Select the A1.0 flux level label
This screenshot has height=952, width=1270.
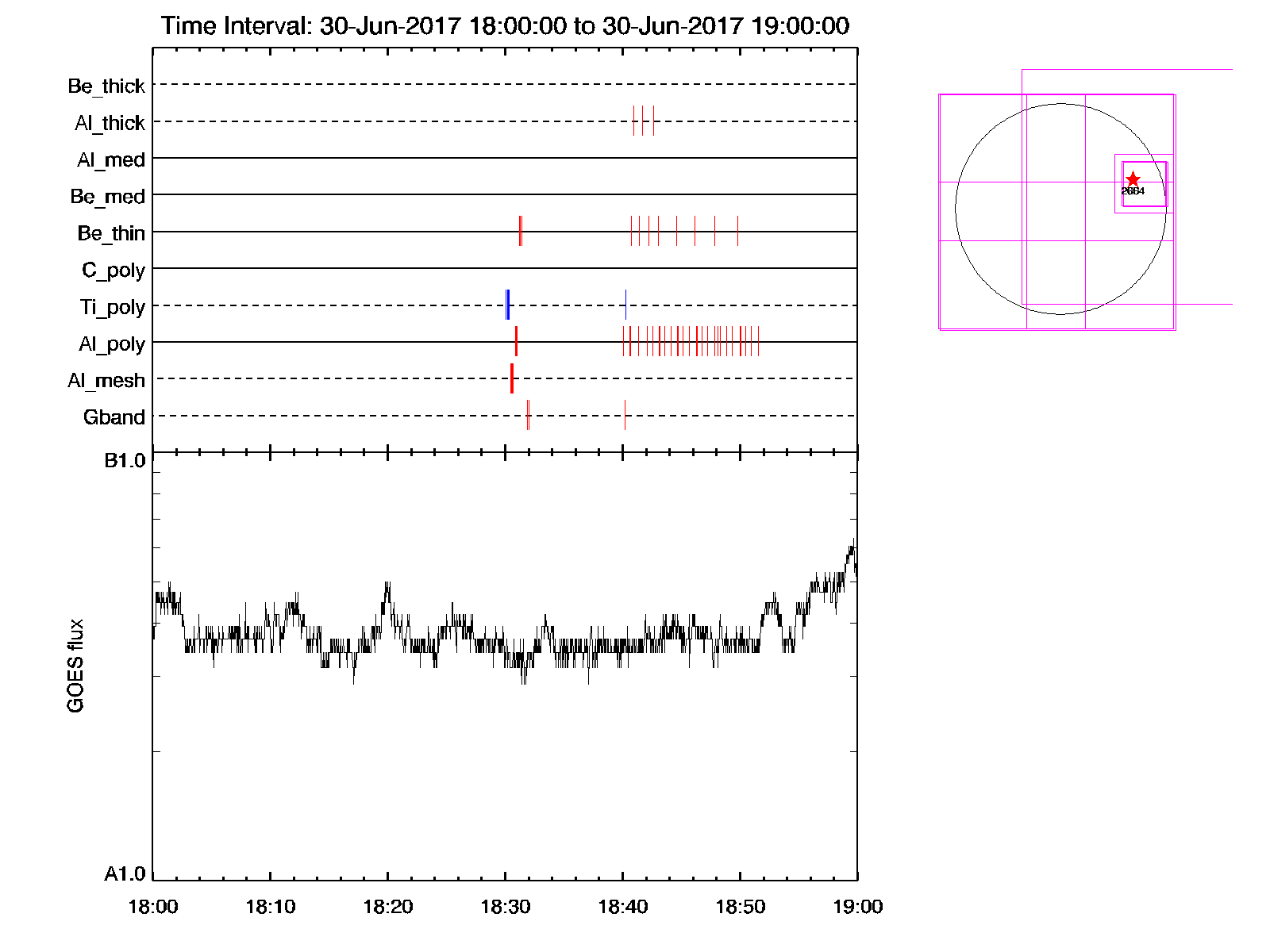pos(125,874)
